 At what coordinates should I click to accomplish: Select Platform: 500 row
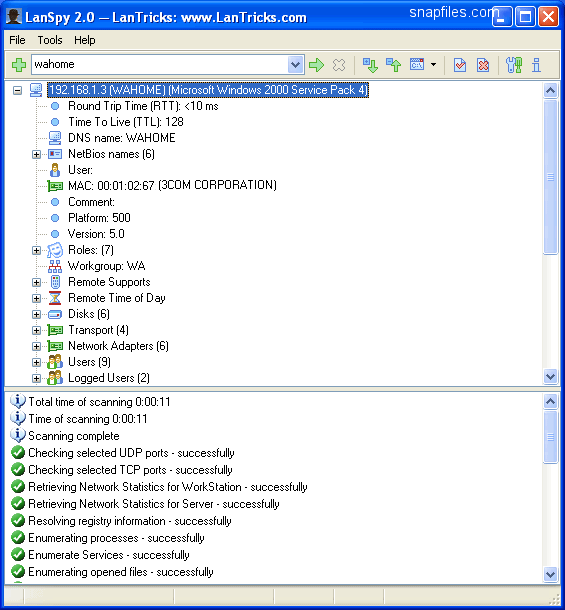coord(99,218)
